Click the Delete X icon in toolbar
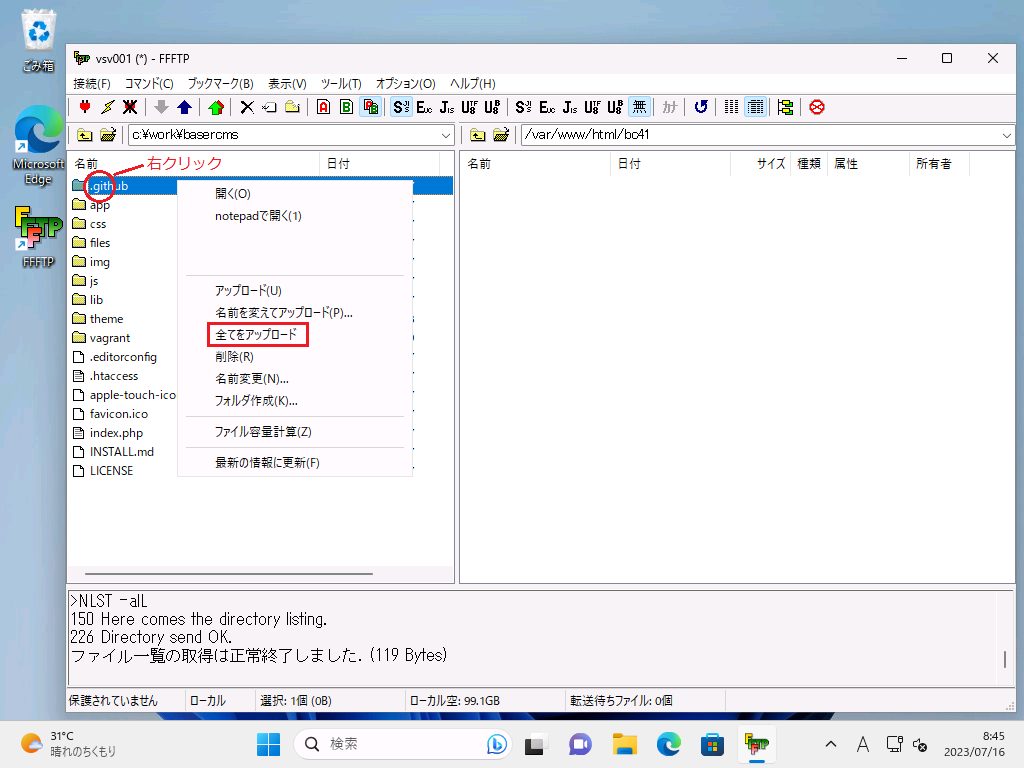This screenshot has width=1024, height=768. pos(247,107)
